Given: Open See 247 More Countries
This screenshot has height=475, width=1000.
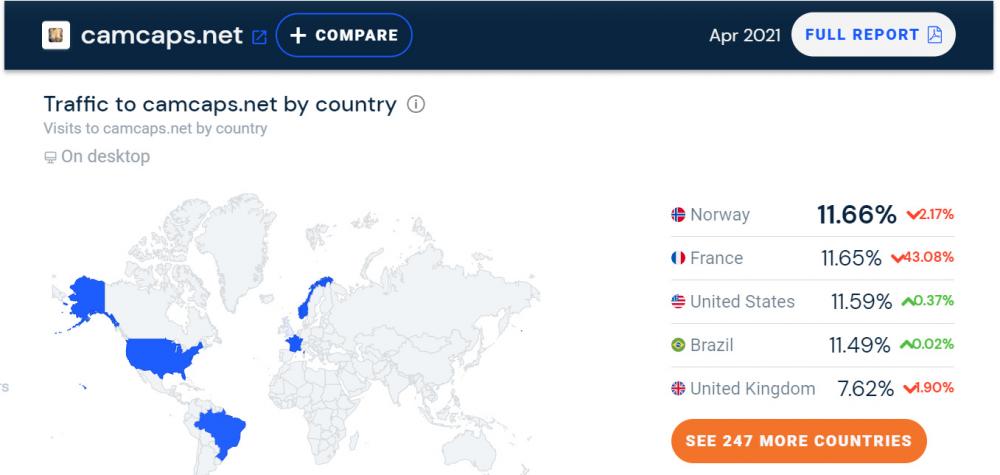Looking at the screenshot, I should [798, 440].
